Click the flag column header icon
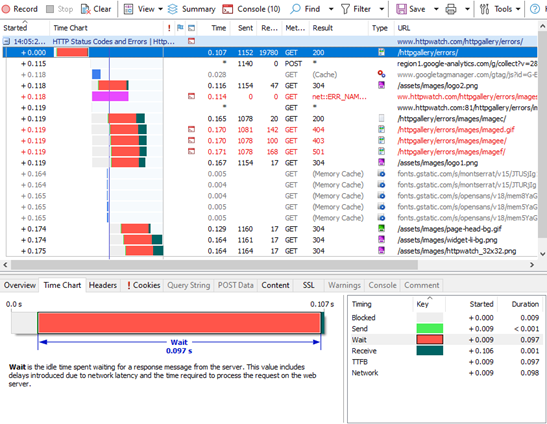The image size is (547, 424). coord(180,28)
